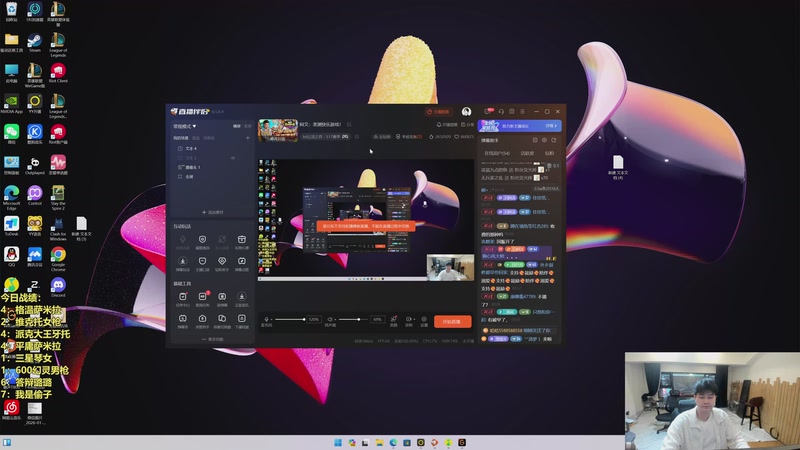The height and width of the screenshot is (450, 800).
Task: Open the gift-box icon in 互动玩法 top row
Action: tap(242, 239)
